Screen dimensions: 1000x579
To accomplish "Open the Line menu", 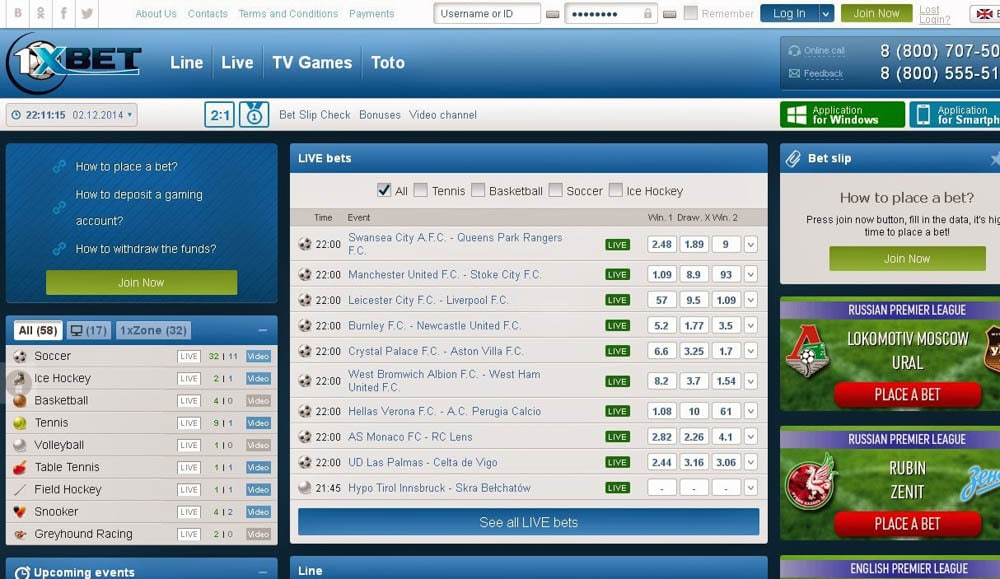I will click(186, 62).
